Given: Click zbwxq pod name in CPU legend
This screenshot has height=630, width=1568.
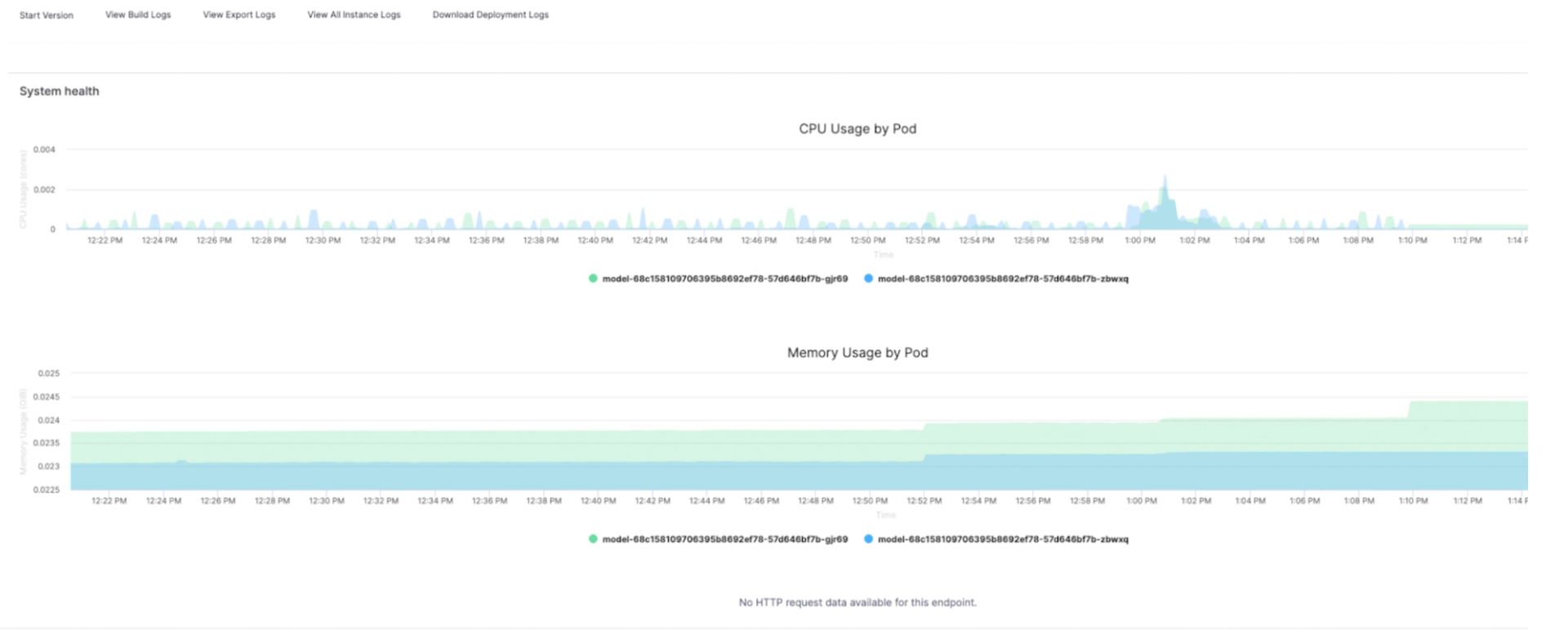Looking at the screenshot, I should pyautogui.click(x=1003, y=279).
